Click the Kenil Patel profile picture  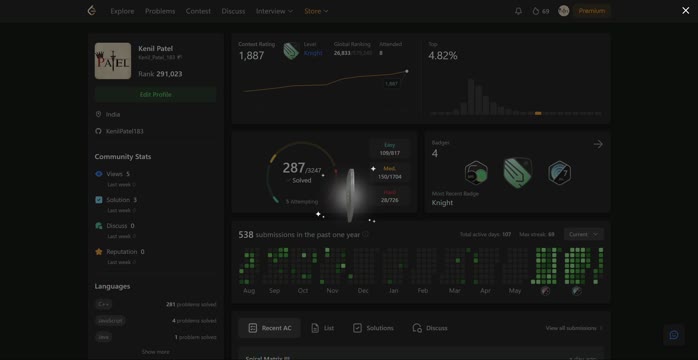[113, 61]
